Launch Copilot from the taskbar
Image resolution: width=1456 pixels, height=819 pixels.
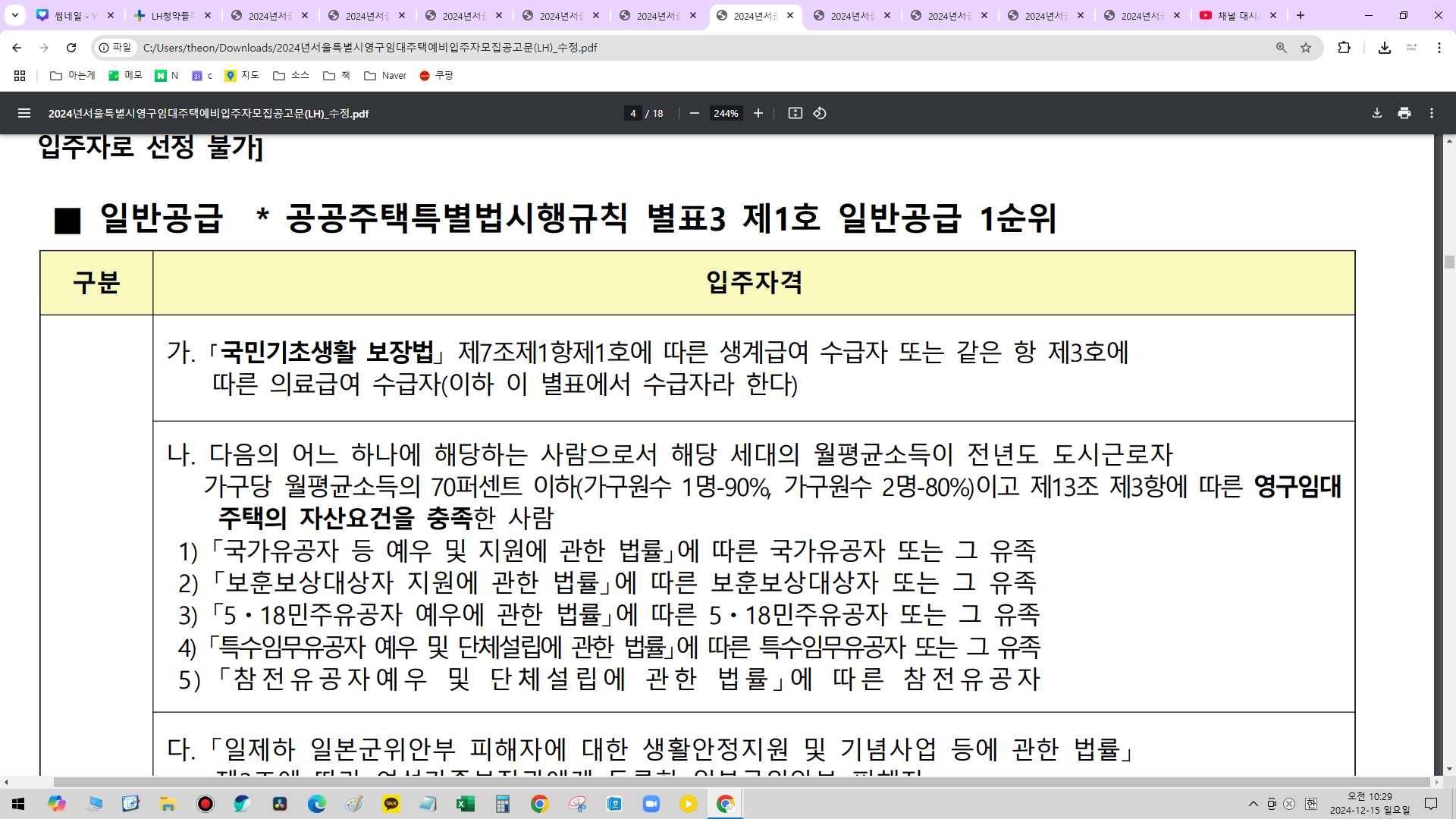tap(57, 804)
